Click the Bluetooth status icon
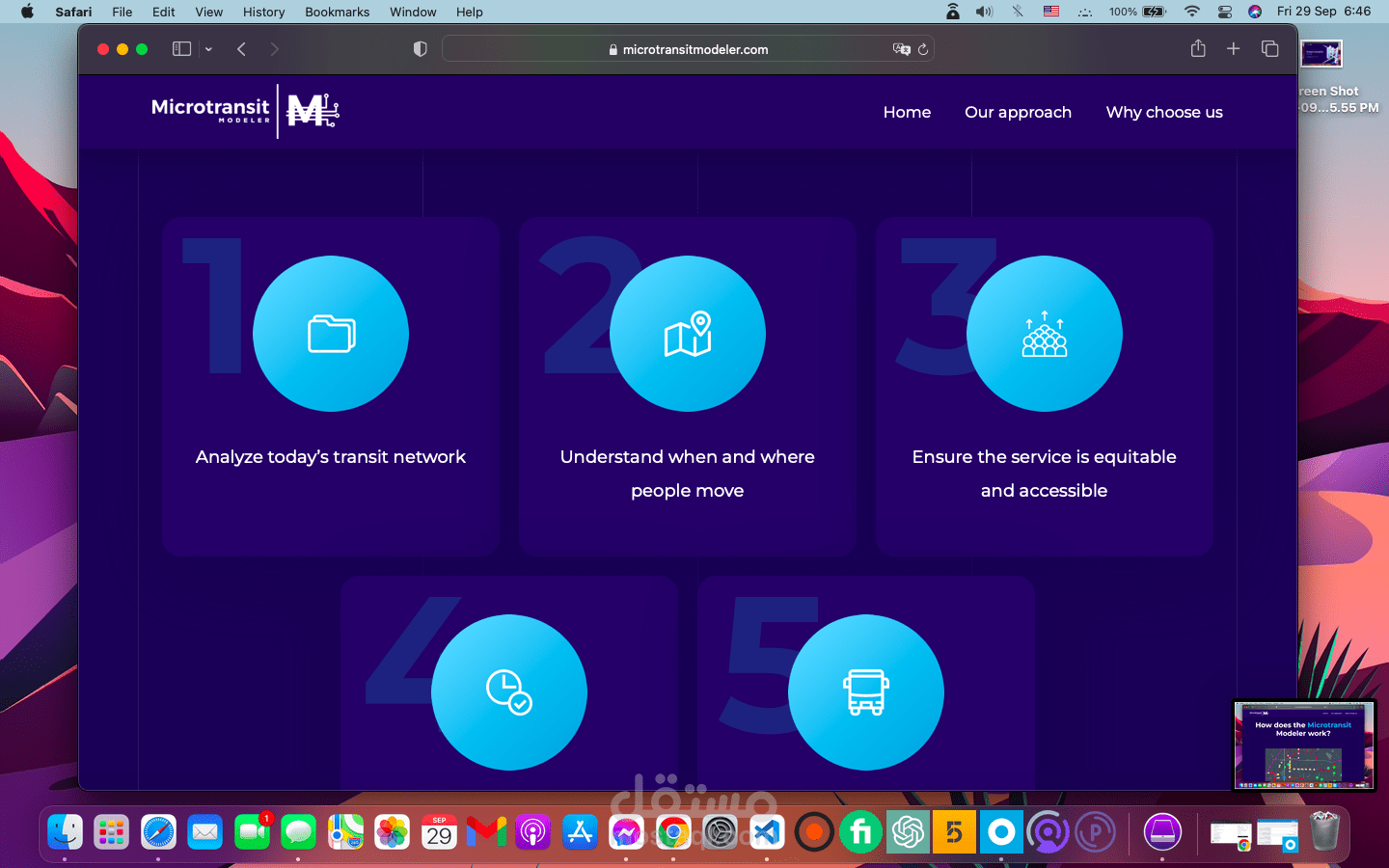The height and width of the screenshot is (868, 1389). tap(1018, 12)
